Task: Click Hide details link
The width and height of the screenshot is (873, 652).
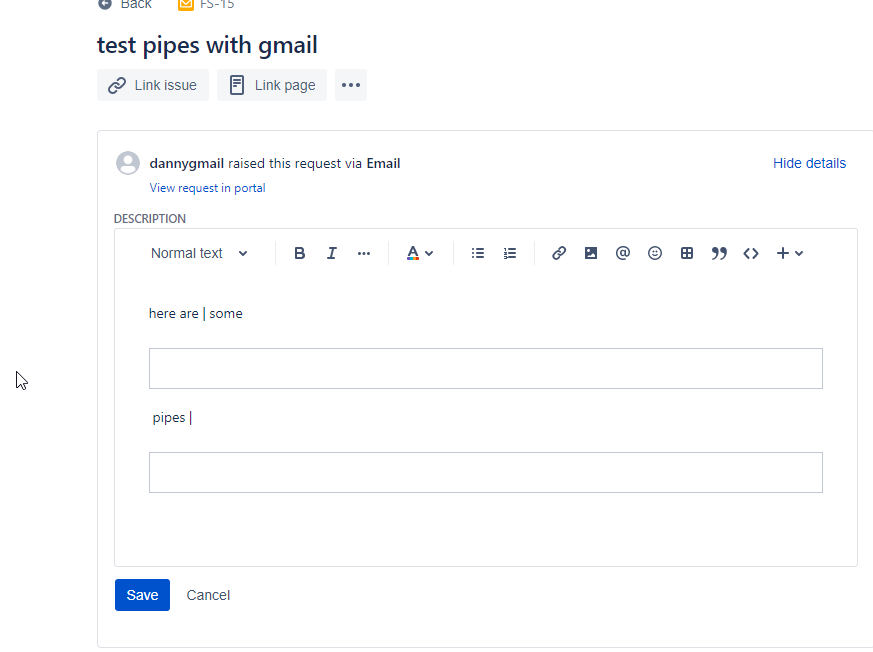Action: pyautogui.click(x=809, y=163)
